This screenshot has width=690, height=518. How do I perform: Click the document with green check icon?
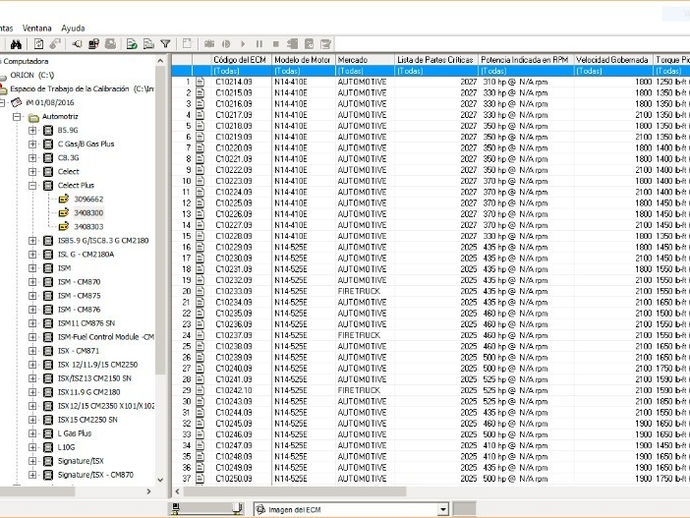point(132,44)
